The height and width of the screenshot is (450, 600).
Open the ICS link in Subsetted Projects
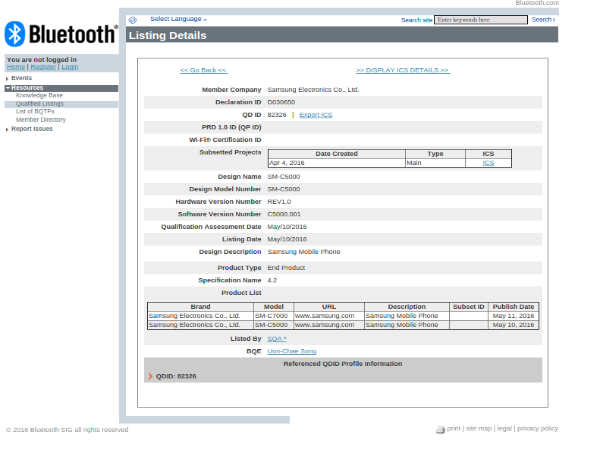pyautogui.click(x=488, y=162)
